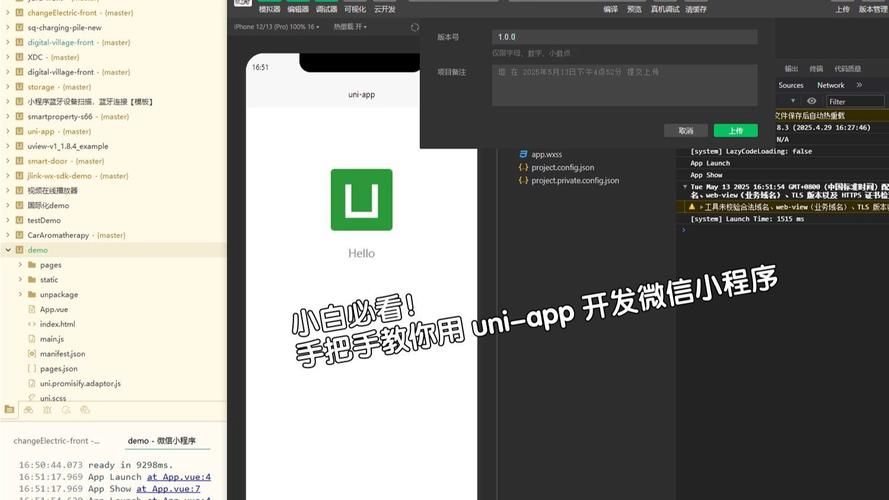This screenshot has width=889, height=500.
Task: Select the jlink-wx-sdk-demo project
Action: (x=60, y=176)
